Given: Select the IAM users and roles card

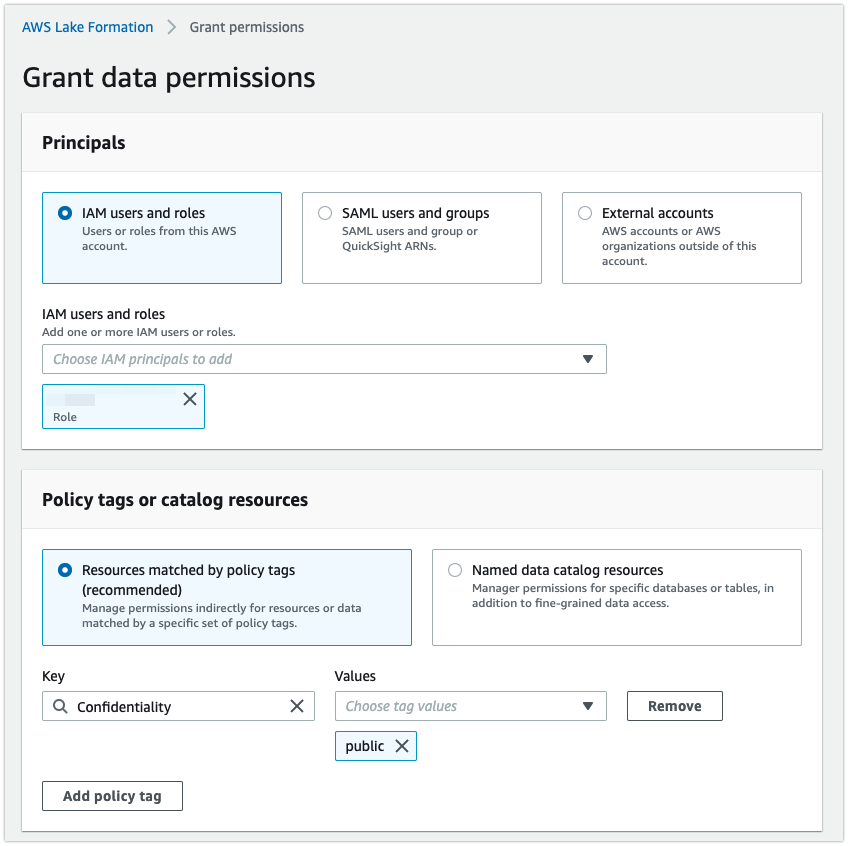Looking at the screenshot, I should [x=162, y=237].
